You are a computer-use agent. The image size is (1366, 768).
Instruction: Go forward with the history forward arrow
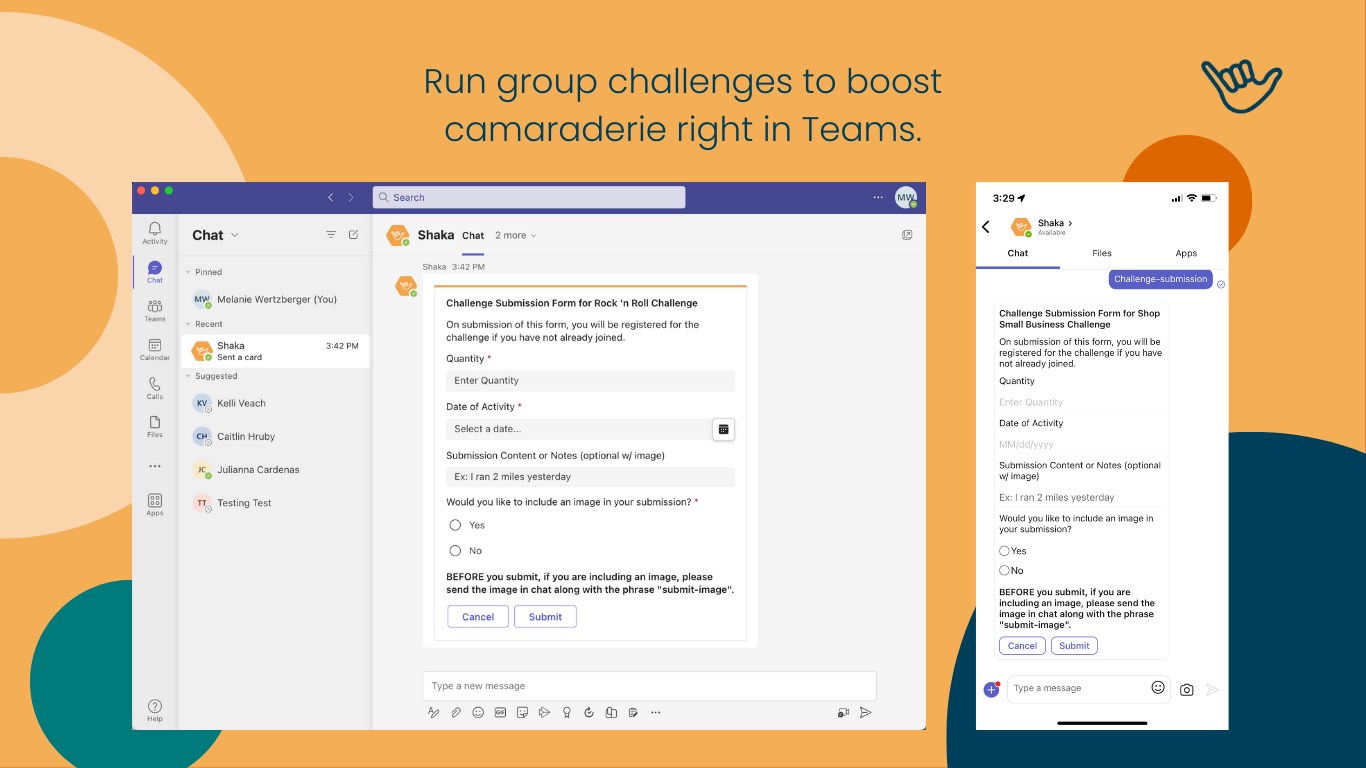tap(351, 197)
